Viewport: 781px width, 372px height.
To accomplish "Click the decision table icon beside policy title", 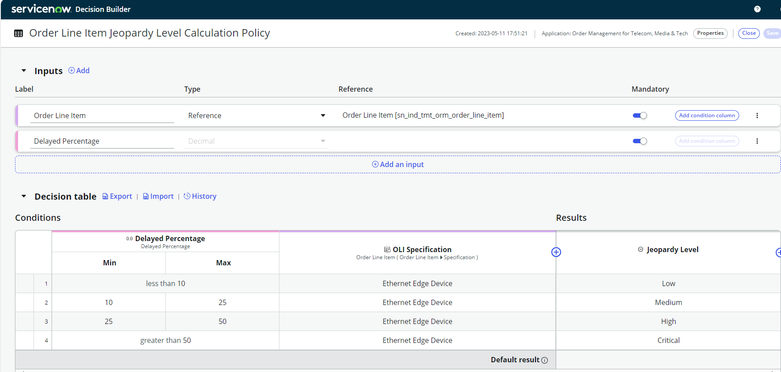I will (x=18, y=33).
